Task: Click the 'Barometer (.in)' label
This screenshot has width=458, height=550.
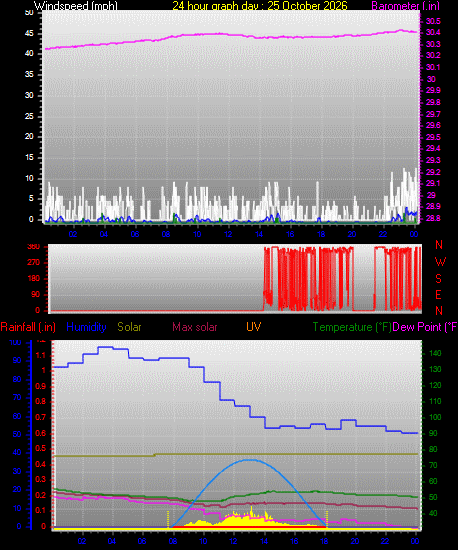Action: click(x=405, y=6)
